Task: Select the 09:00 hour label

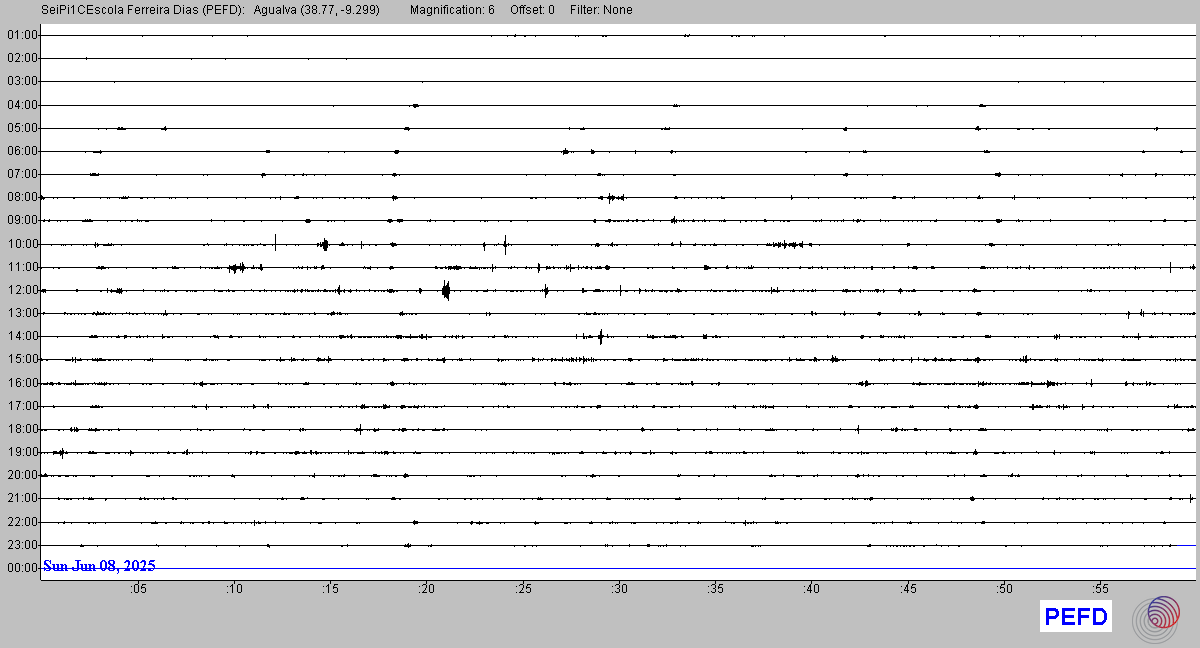Action: [x=22, y=220]
